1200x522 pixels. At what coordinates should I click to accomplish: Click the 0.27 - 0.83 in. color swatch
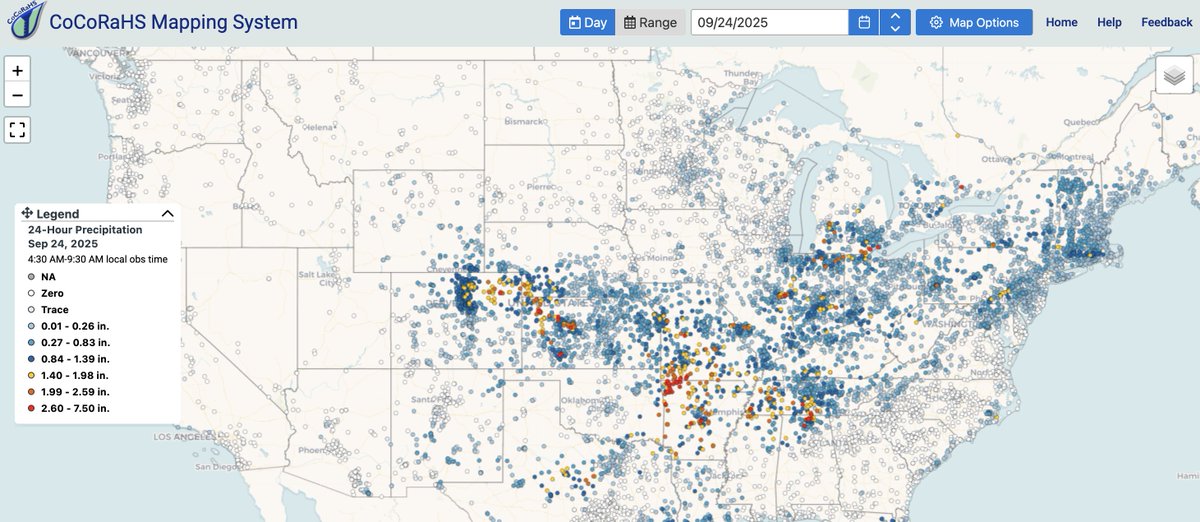(x=32, y=343)
